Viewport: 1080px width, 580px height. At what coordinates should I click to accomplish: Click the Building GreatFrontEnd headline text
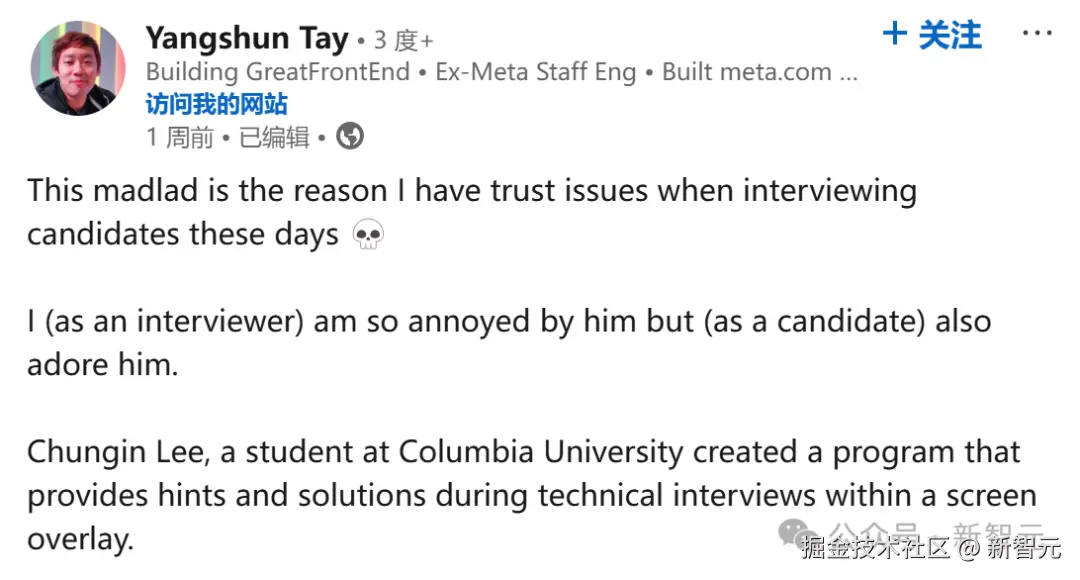click(x=278, y=72)
